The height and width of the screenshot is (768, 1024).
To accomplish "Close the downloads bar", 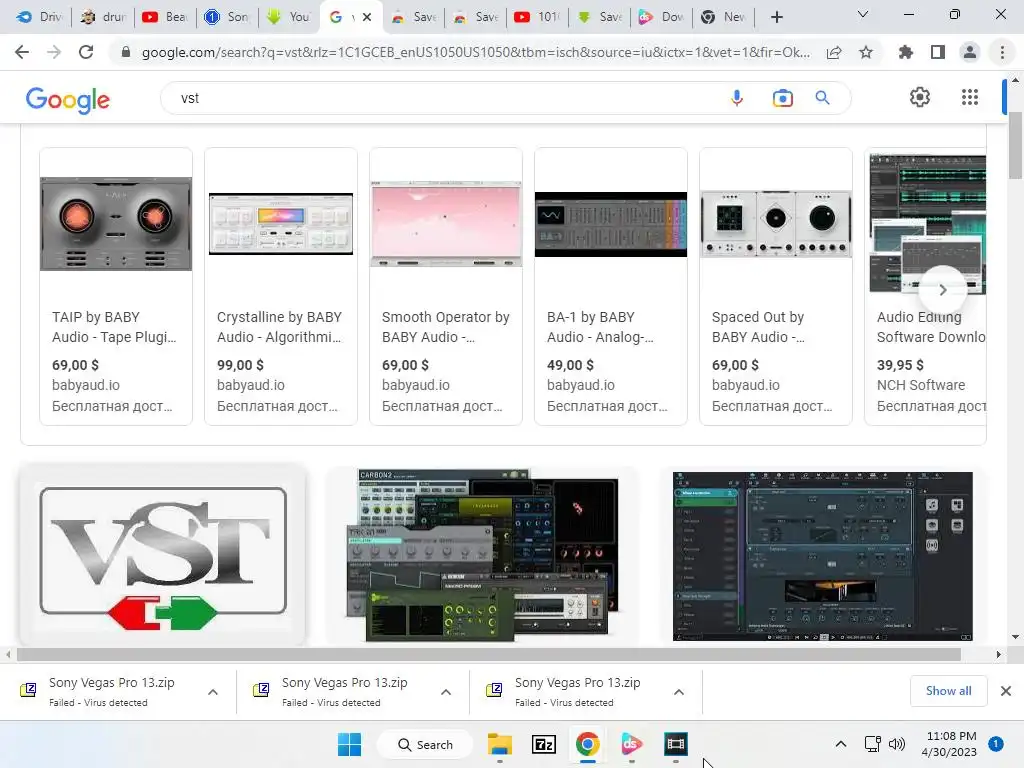I will [1006, 691].
